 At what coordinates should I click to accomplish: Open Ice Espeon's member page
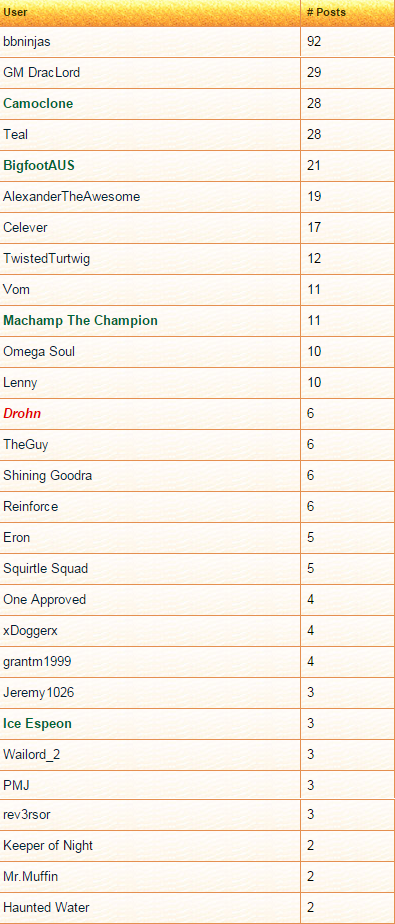tap(37, 724)
